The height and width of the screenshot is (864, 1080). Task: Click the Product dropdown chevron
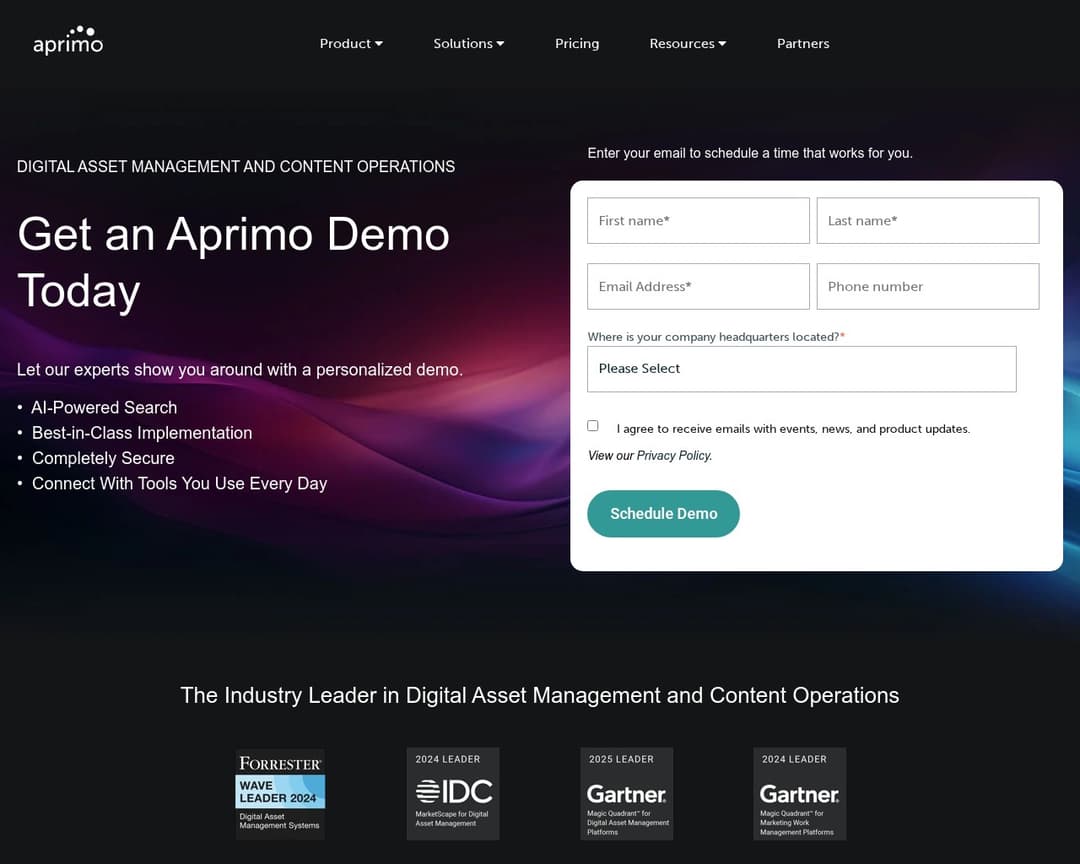pyautogui.click(x=379, y=43)
